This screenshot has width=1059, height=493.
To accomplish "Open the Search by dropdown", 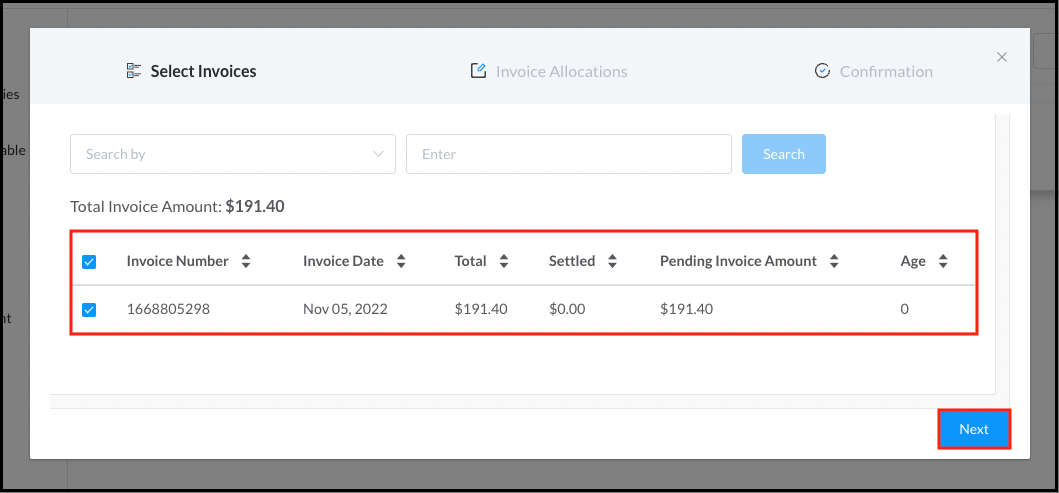I will tap(232, 154).
